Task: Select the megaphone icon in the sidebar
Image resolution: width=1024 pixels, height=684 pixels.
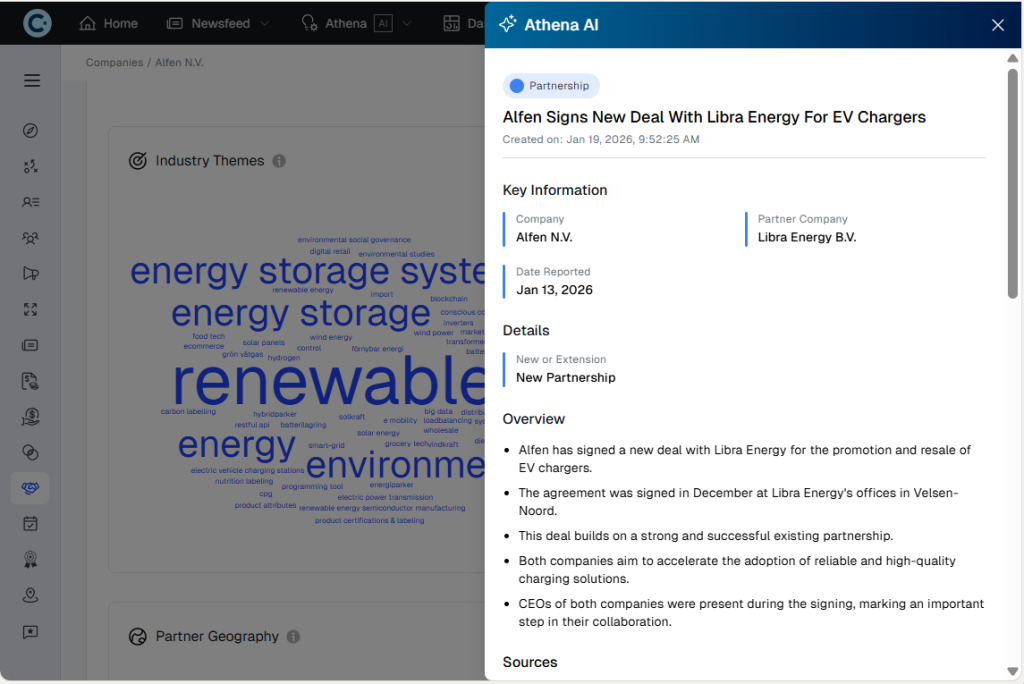Action: pos(30,273)
